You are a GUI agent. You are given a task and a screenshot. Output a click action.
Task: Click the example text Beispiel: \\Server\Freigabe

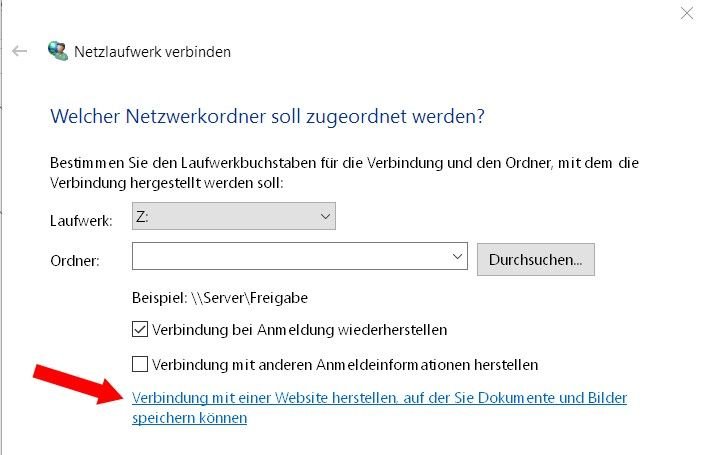pos(220,298)
